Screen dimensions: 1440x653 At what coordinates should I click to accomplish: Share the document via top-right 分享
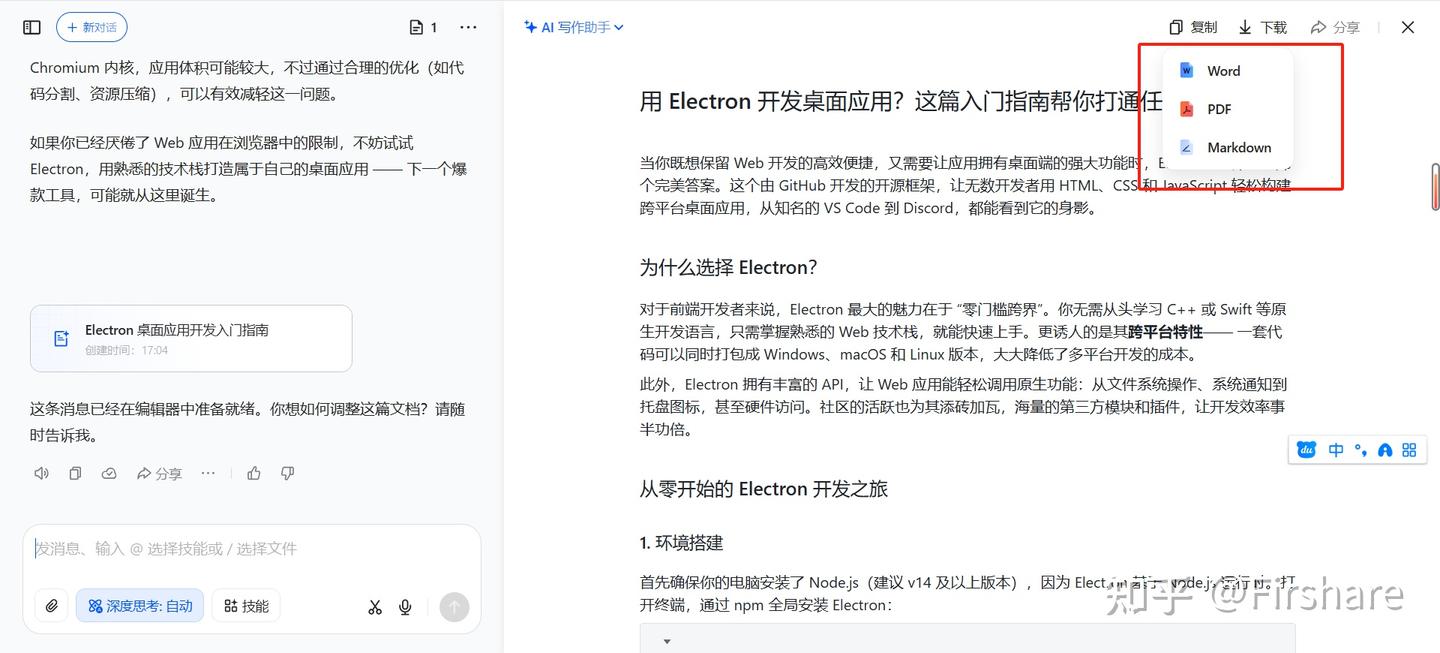1335,28
